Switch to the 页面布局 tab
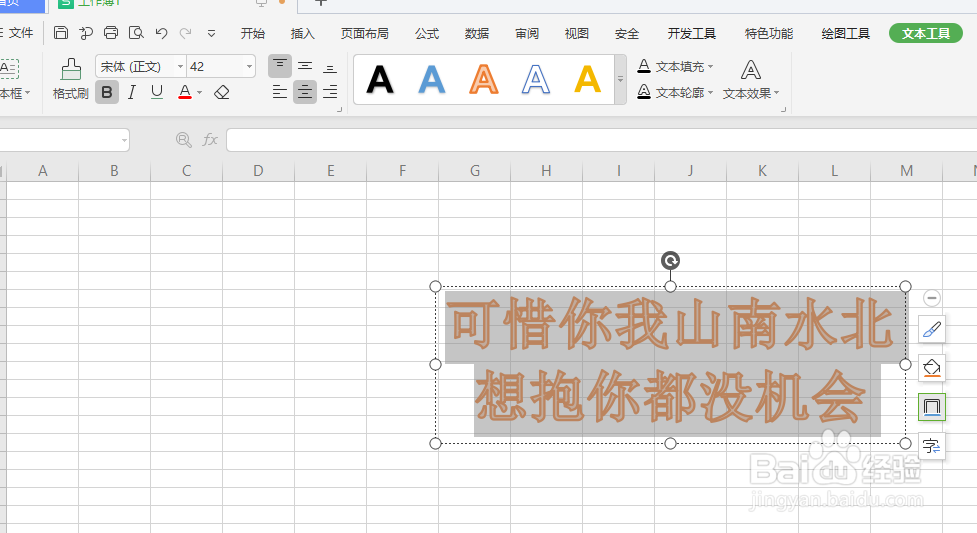 coord(365,34)
